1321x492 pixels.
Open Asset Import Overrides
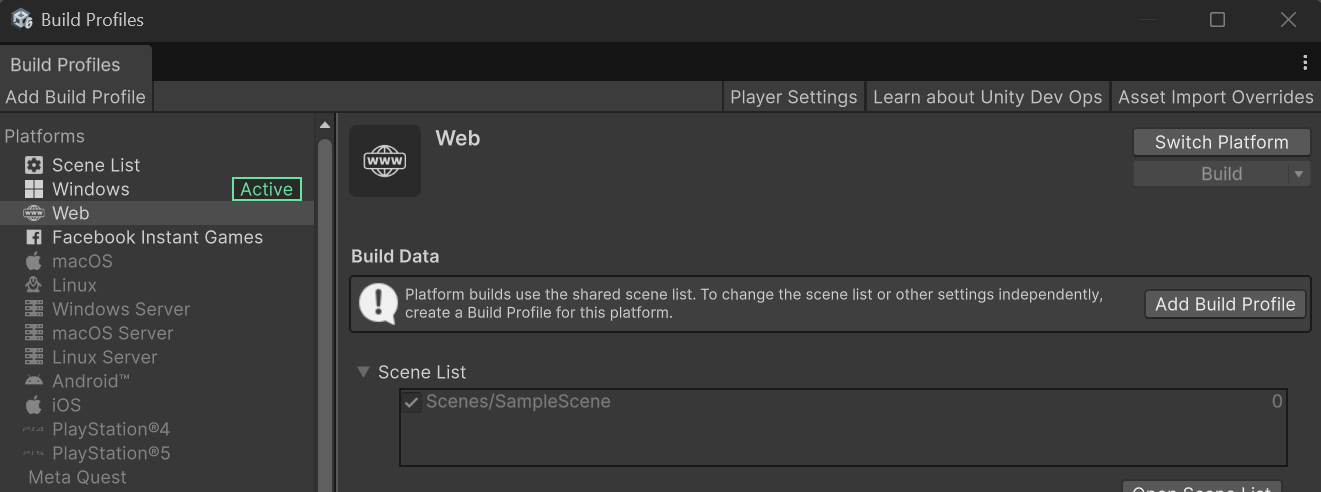coord(1215,97)
